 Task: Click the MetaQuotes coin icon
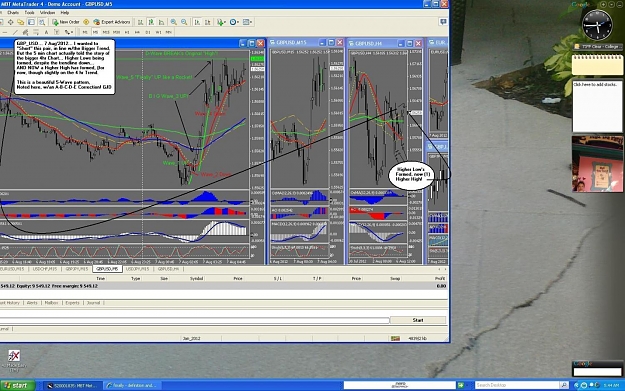point(86,22)
